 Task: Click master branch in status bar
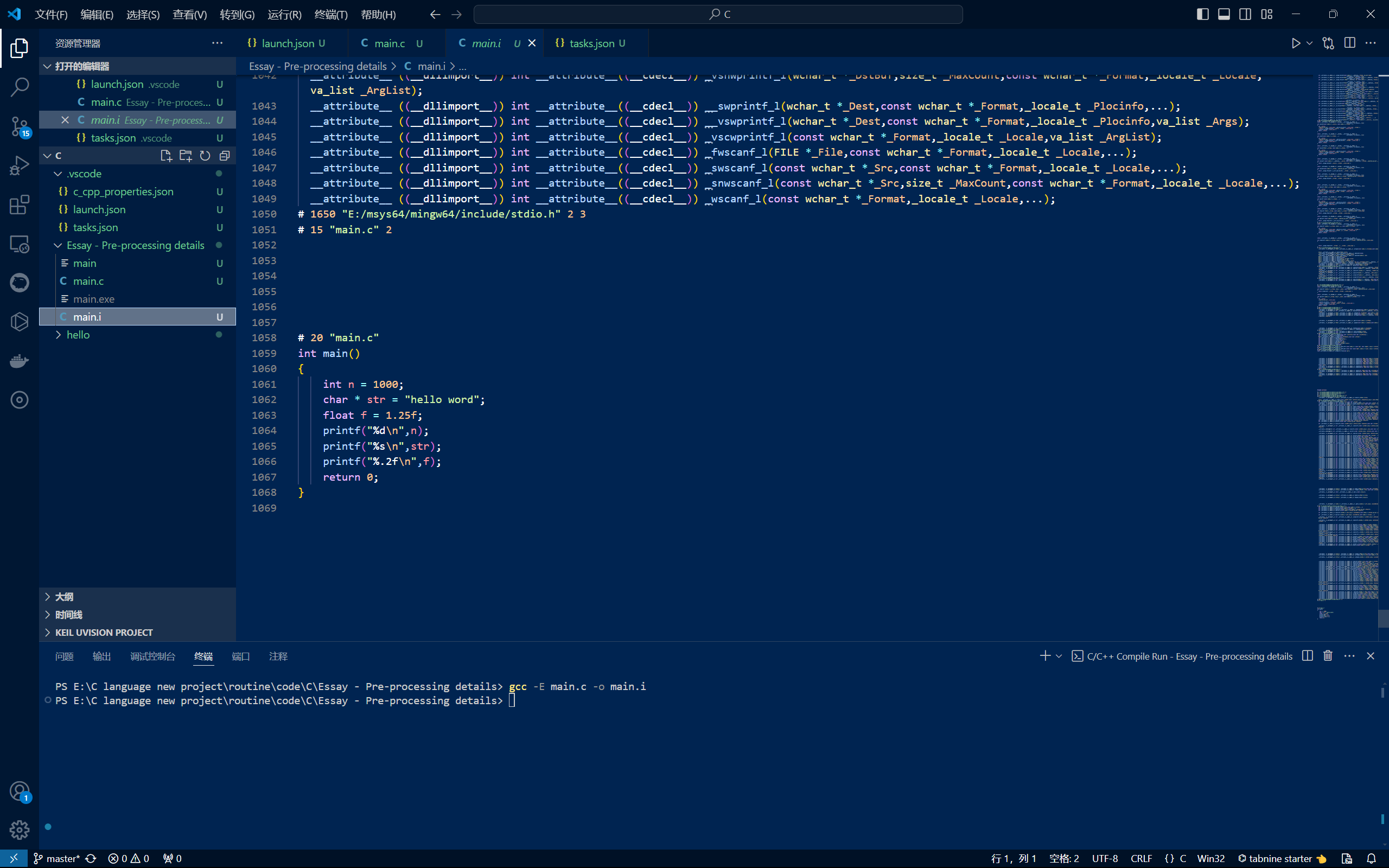(57, 859)
